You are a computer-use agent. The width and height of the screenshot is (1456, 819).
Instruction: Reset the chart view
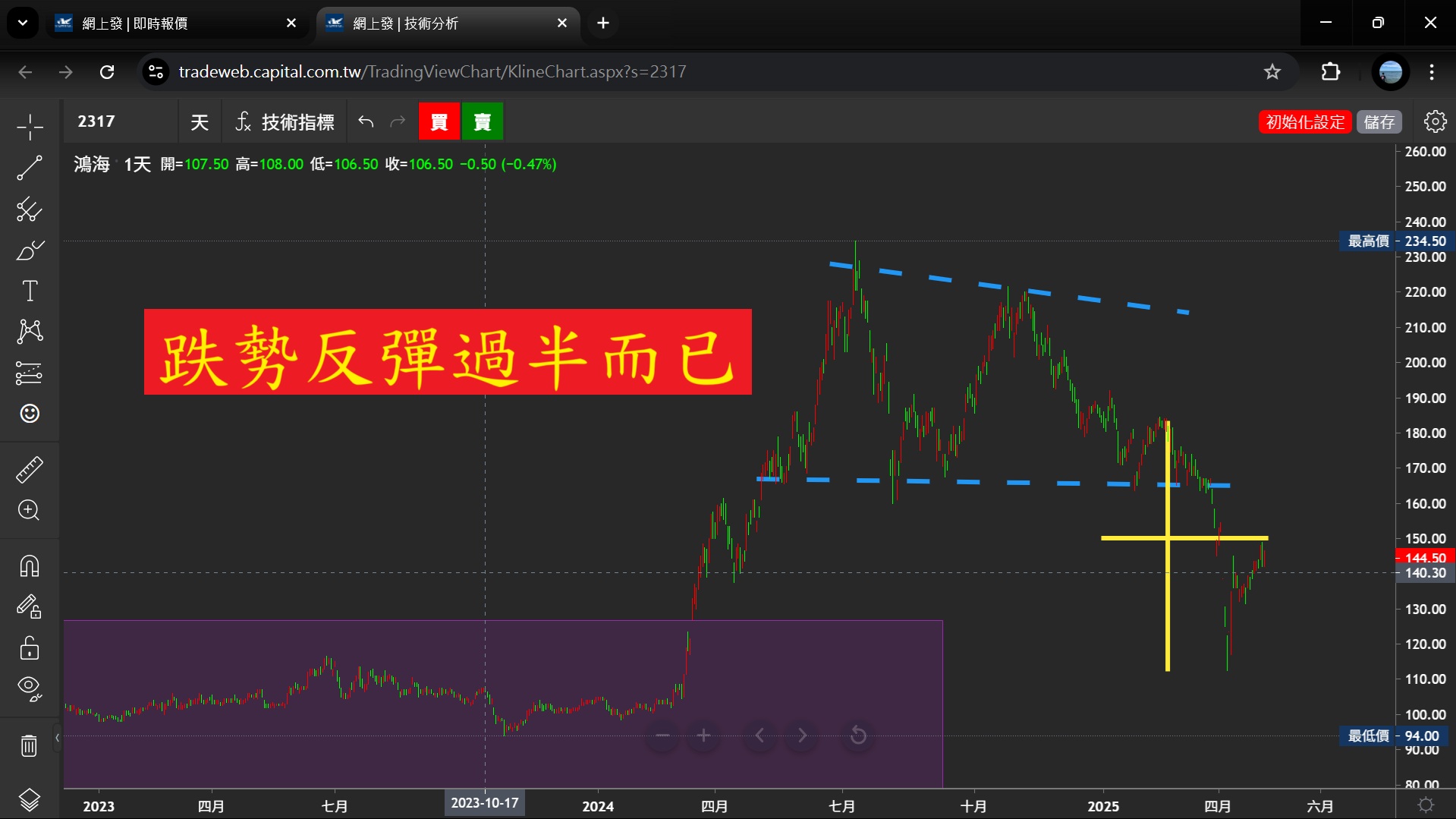(858, 736)
